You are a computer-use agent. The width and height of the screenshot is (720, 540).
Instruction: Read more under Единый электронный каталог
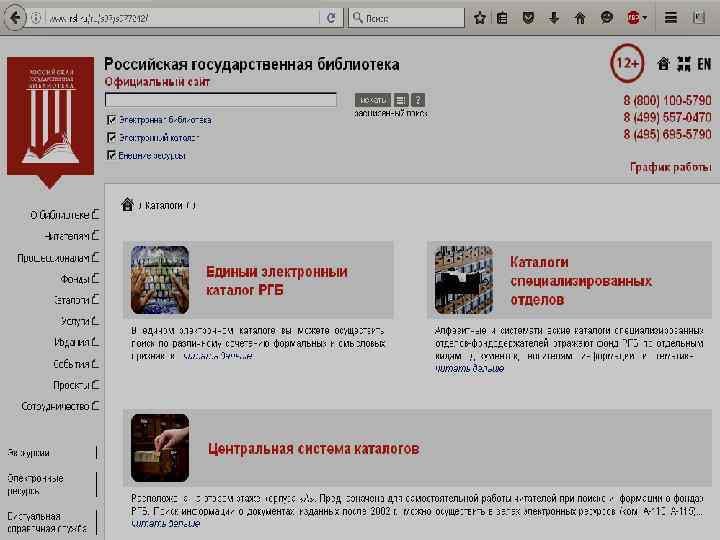tap(217, 356)
